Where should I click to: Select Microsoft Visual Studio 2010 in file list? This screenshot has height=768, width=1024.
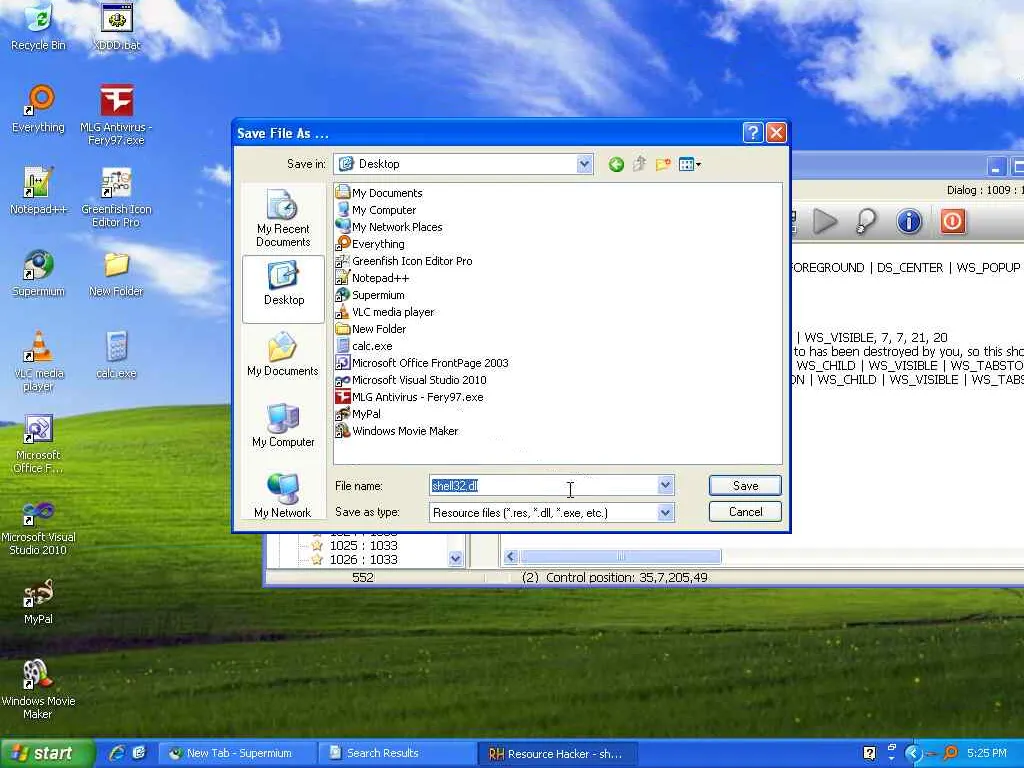(x=411, y=379)
